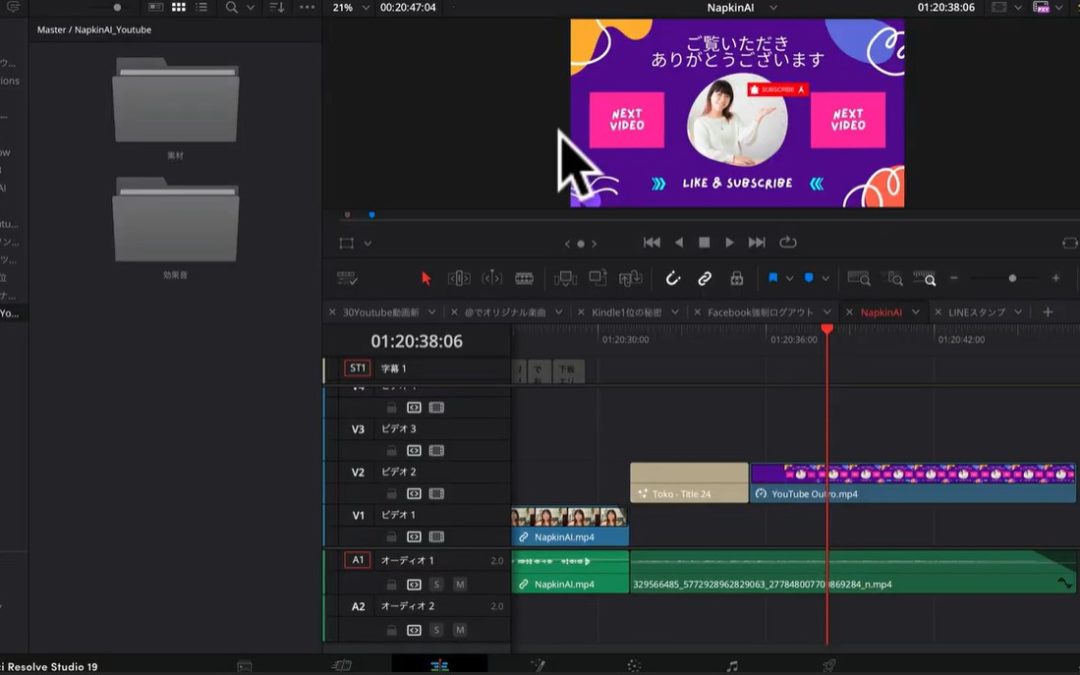Toggle snapping with the magnet icon
1080x675 pixels.
point(673,278)
